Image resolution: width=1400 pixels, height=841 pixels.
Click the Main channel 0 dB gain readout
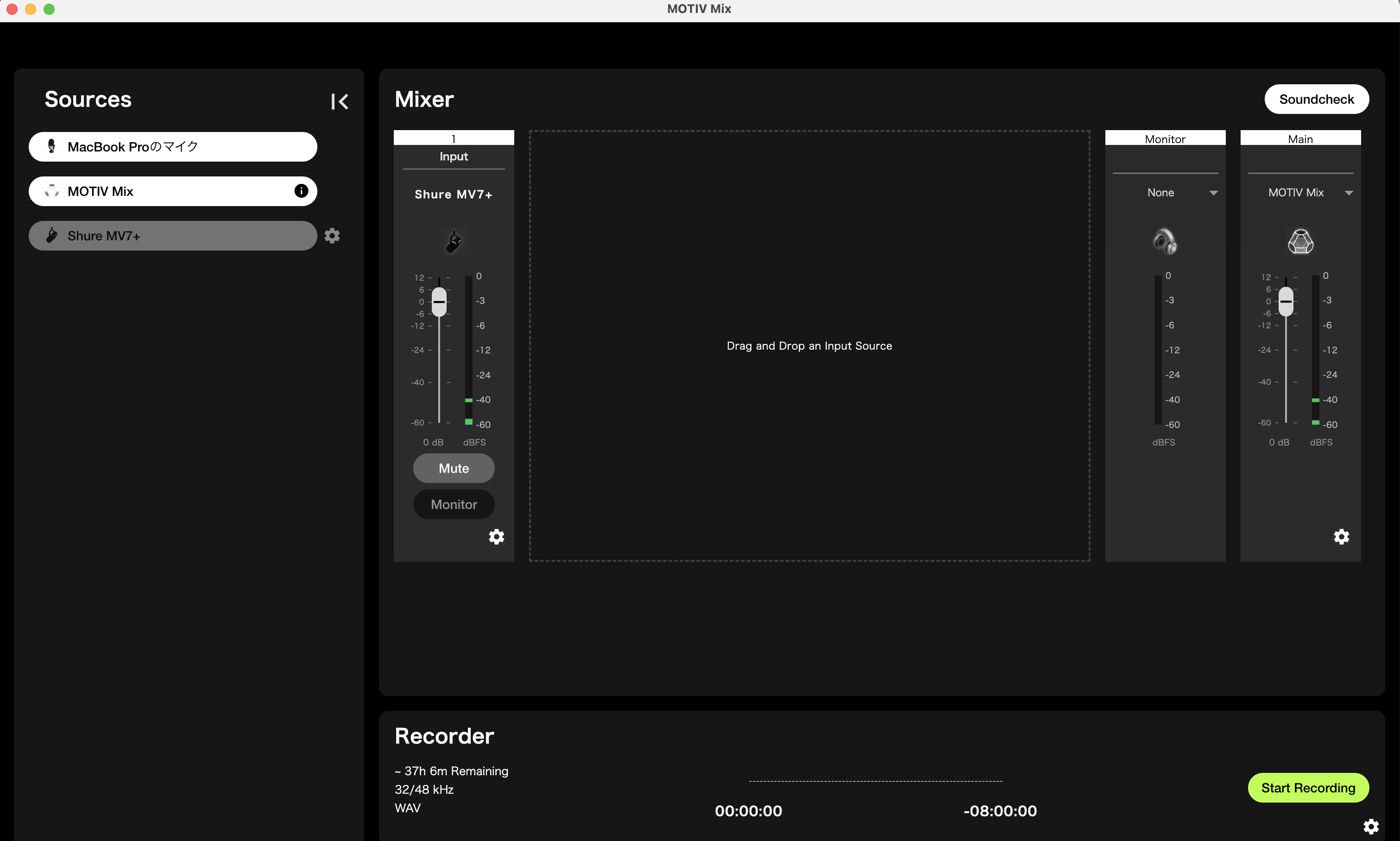click(x=1279, y=442)
